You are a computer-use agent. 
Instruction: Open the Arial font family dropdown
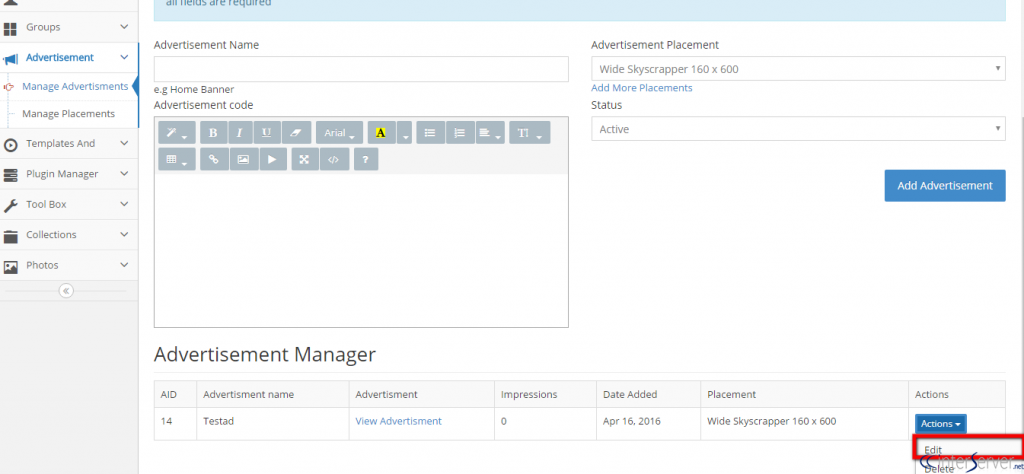[x=340, y=133]
